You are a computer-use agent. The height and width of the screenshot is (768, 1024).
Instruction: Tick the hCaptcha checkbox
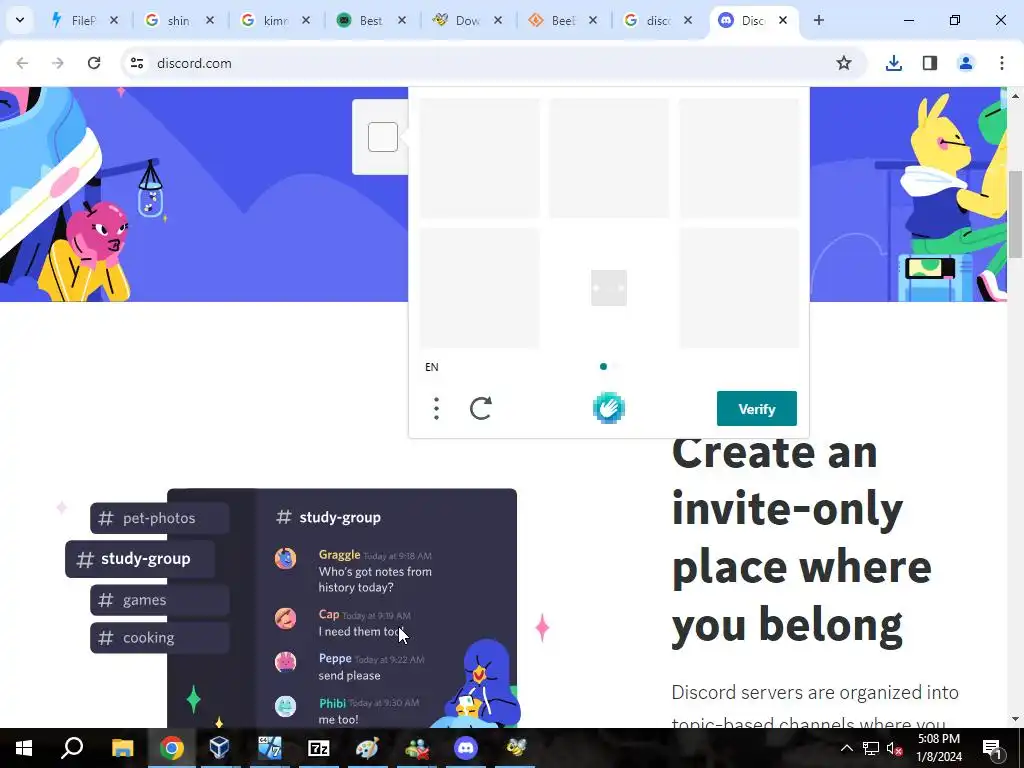click(383, 137)
